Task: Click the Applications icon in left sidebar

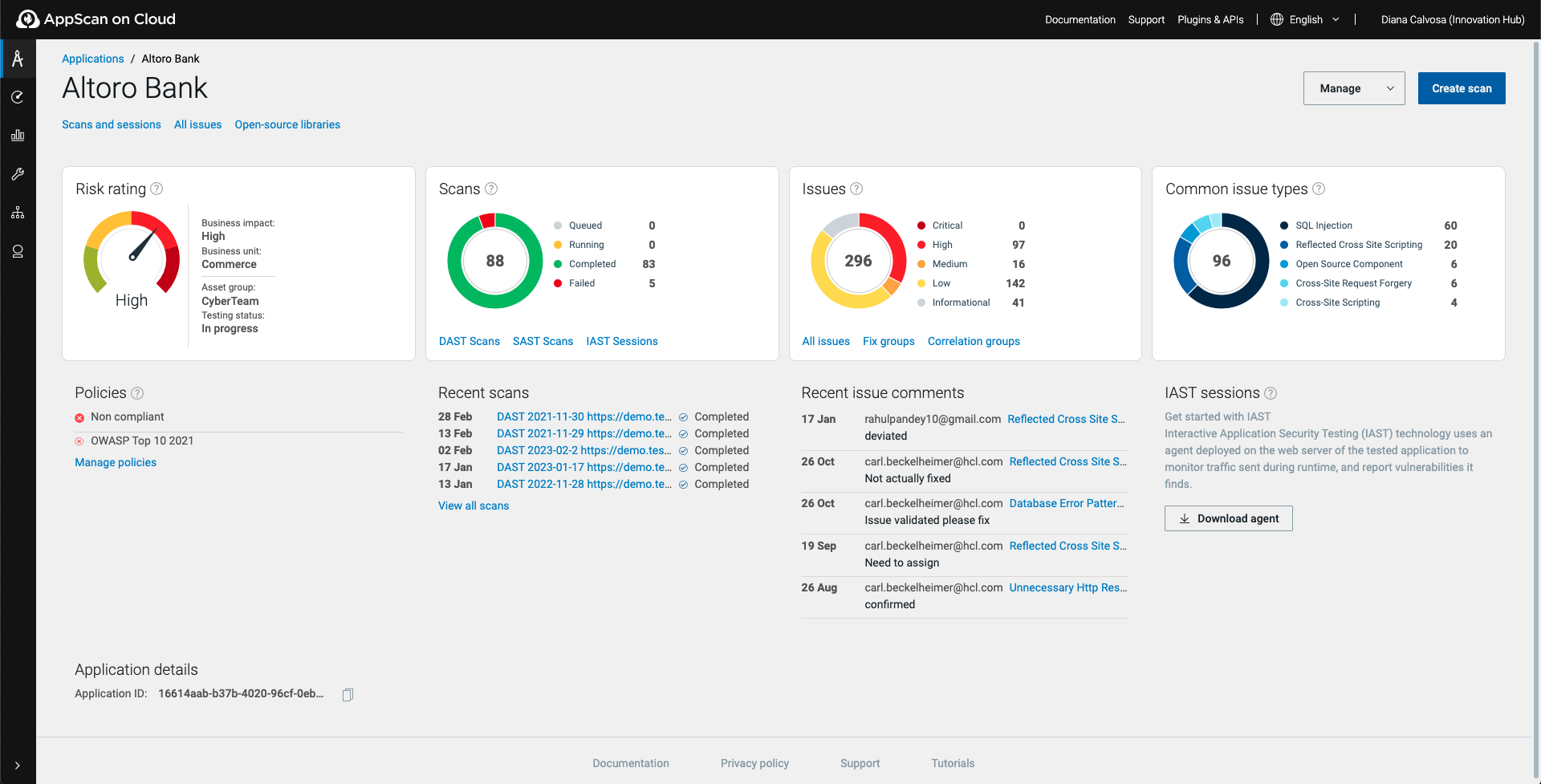Action: click(x=18, y=59)
